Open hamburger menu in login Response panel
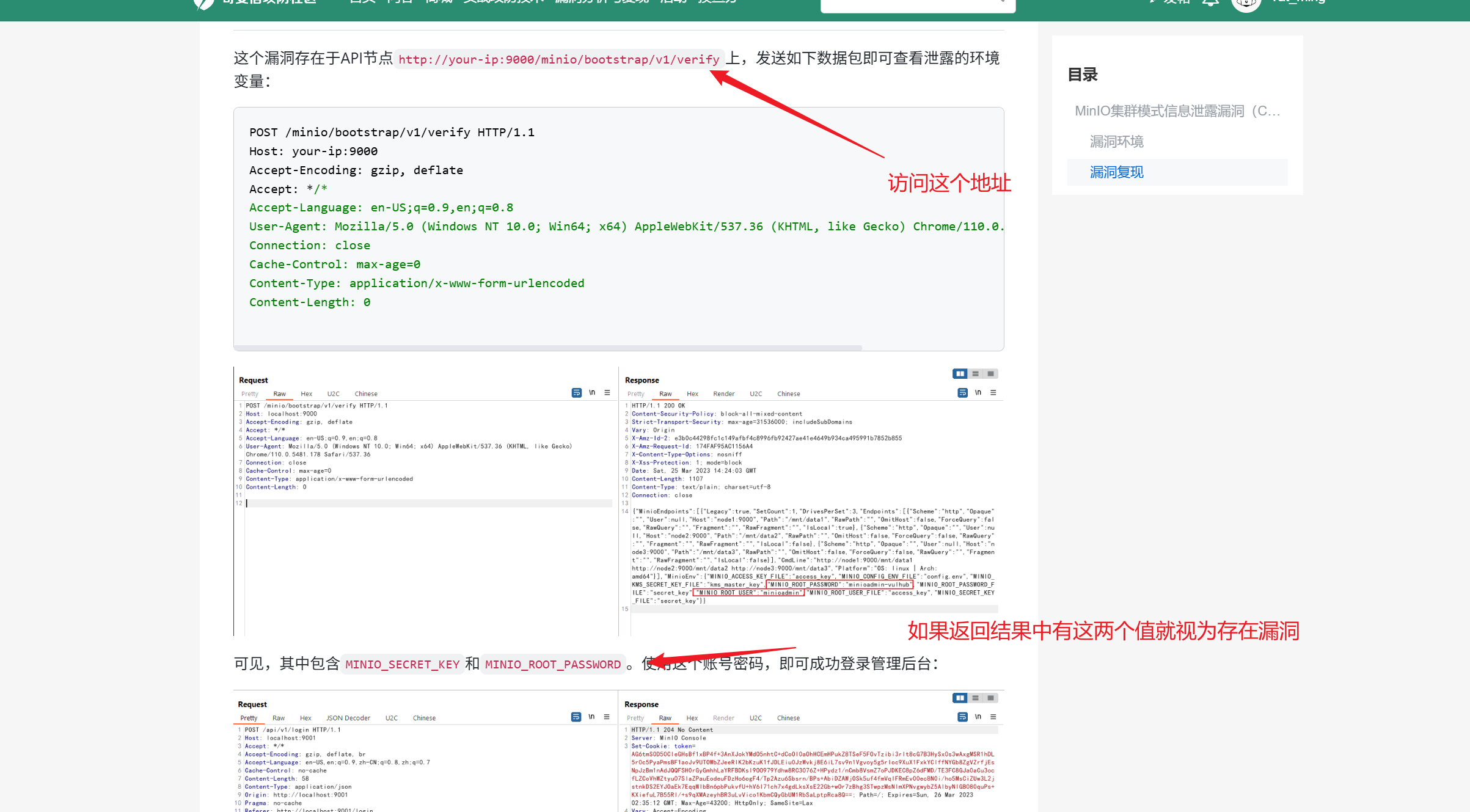This screenshot has width=1470, height=812. 993,717
